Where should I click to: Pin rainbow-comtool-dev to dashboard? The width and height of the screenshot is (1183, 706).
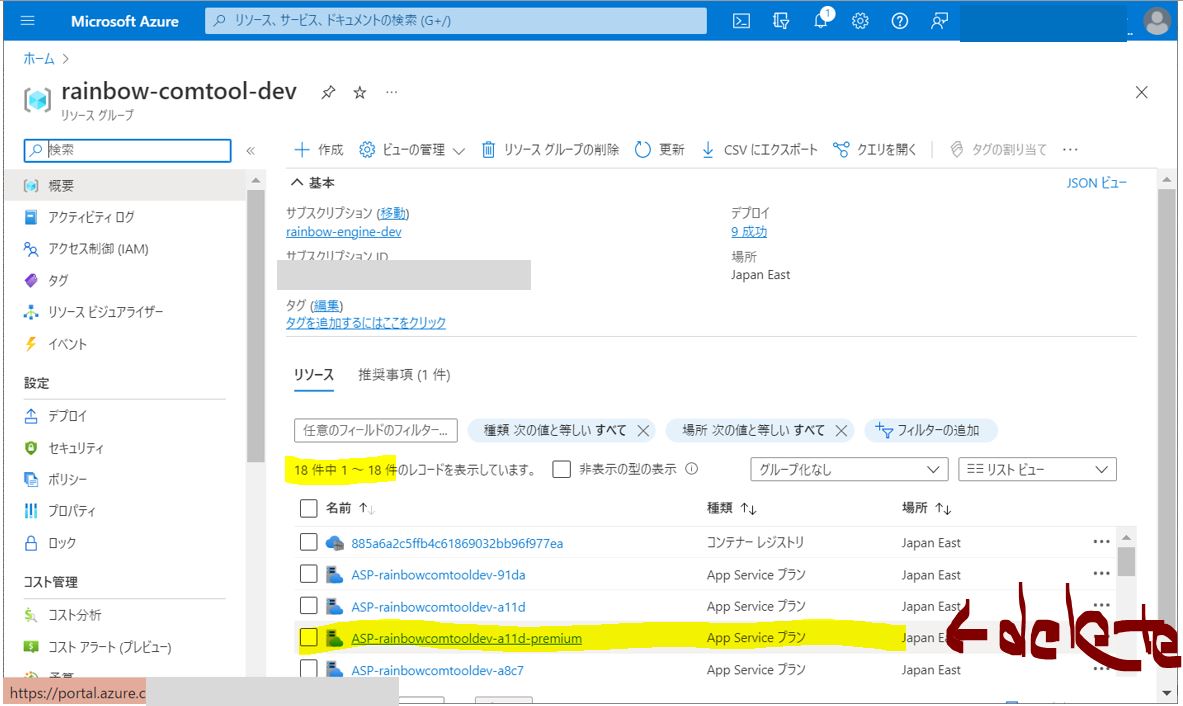point(328,93)
